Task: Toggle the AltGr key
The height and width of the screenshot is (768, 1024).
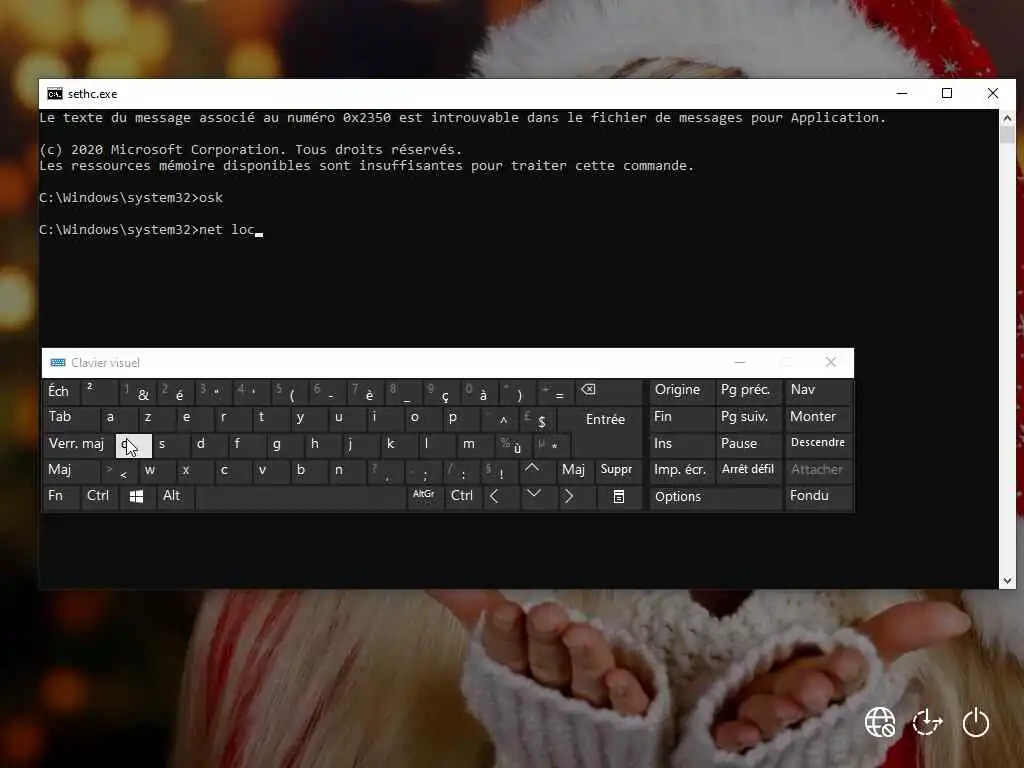Action: [424, 497]
